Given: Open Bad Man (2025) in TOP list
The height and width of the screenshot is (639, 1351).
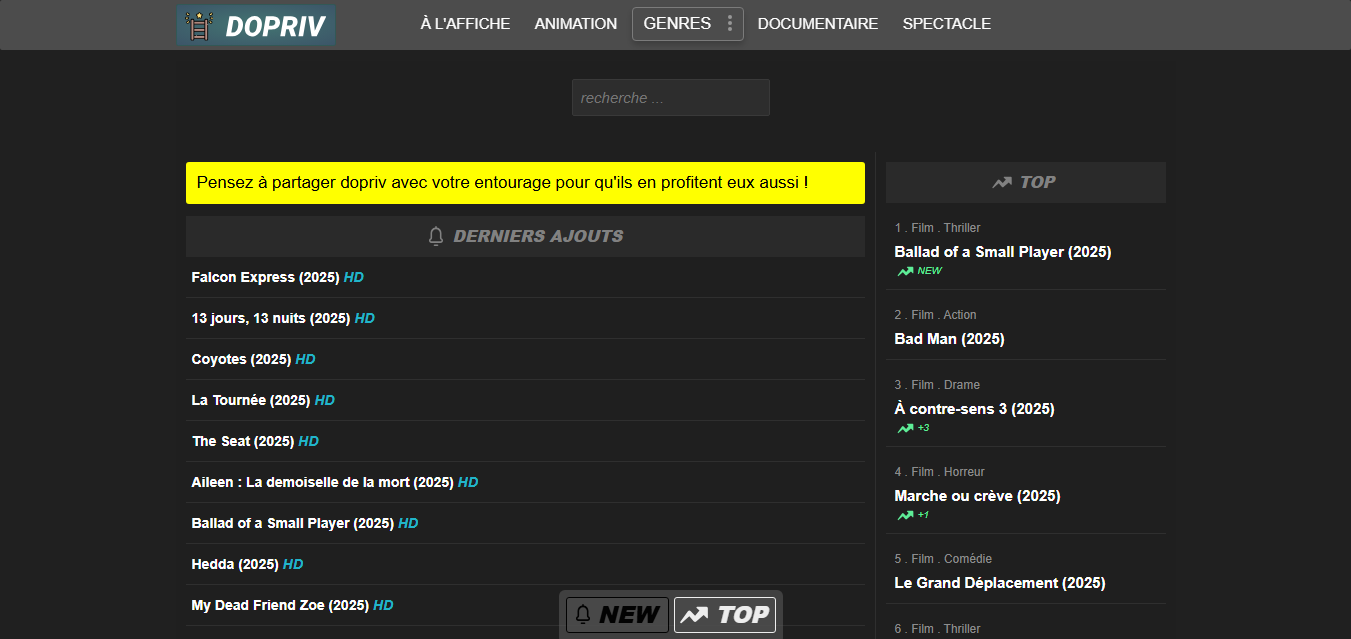Looking at the screenshot, I should click(949, 339).
